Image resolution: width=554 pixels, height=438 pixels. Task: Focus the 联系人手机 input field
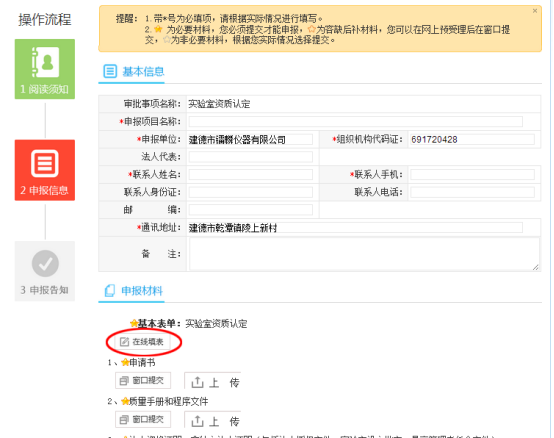pyautogui.click(x=472, y=174)
